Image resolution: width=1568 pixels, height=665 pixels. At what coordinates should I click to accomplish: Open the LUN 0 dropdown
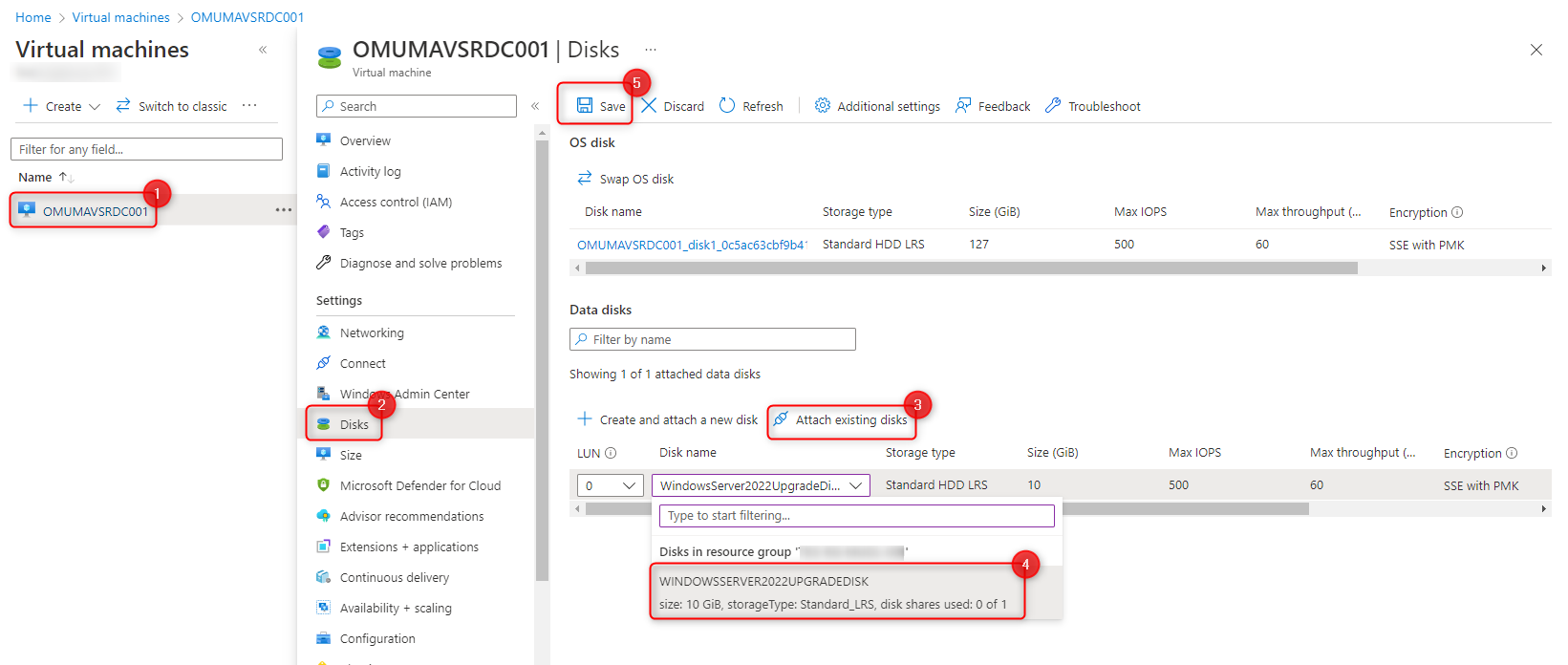(610, 485)
